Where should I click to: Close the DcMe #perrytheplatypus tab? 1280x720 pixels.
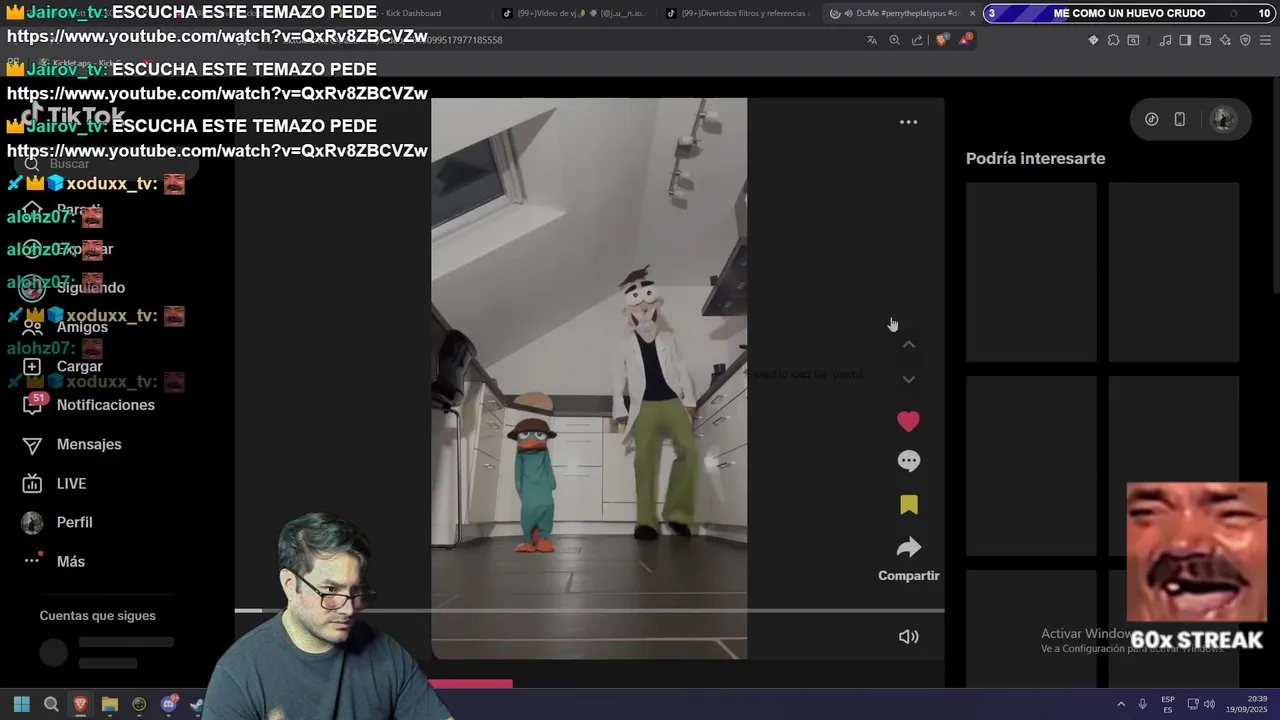point(972,13)
